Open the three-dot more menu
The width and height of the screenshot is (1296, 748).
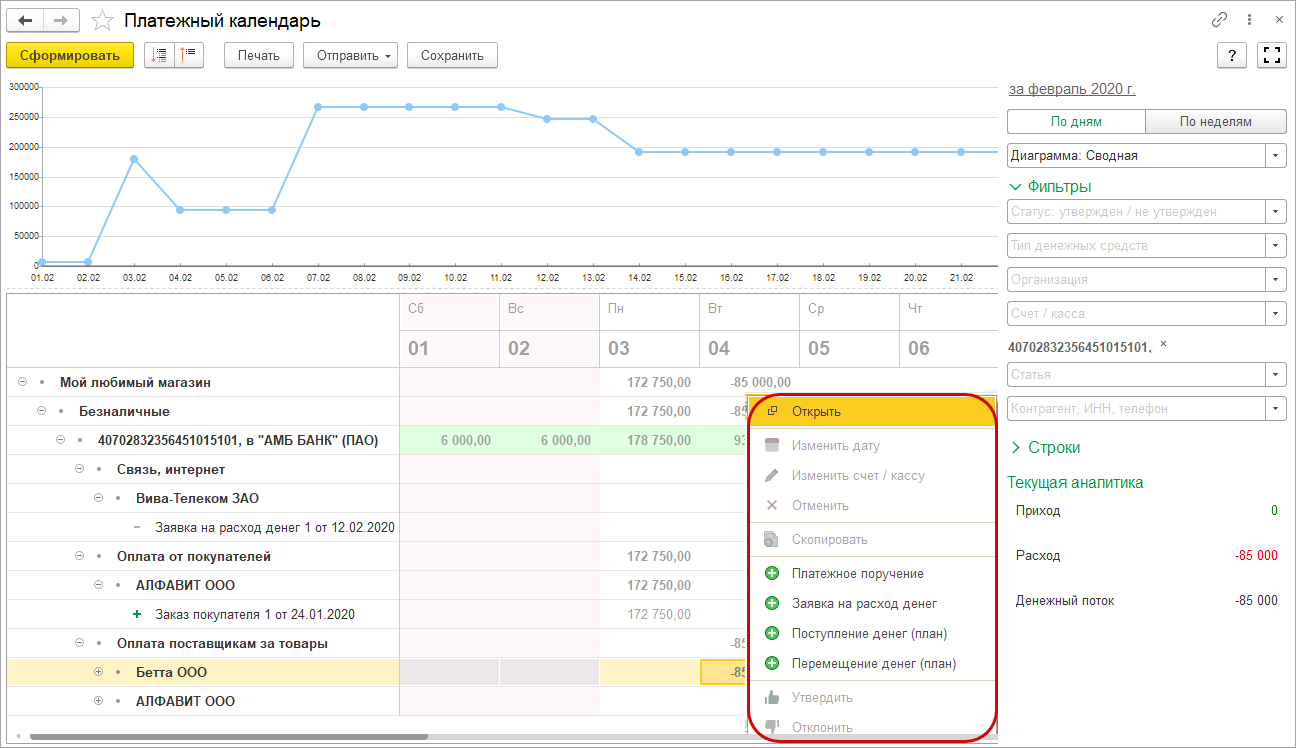pos(1249,20)
